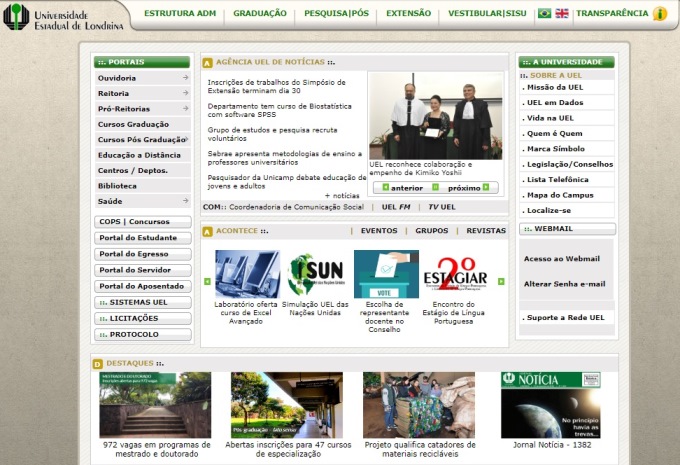The height and width of the screenshot is (465, 680).
Task: Open the yellow information icon
Action: (x=660, y=14)
